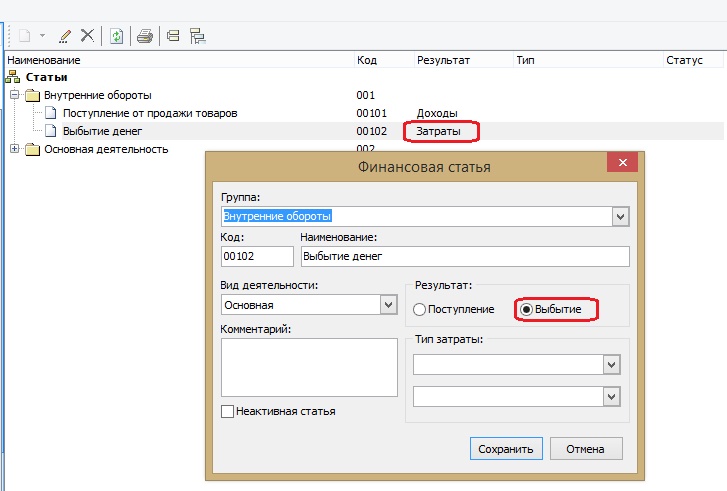Expand the first Тип затраты dropdown
727x491 pixels.
pos(612,365)
